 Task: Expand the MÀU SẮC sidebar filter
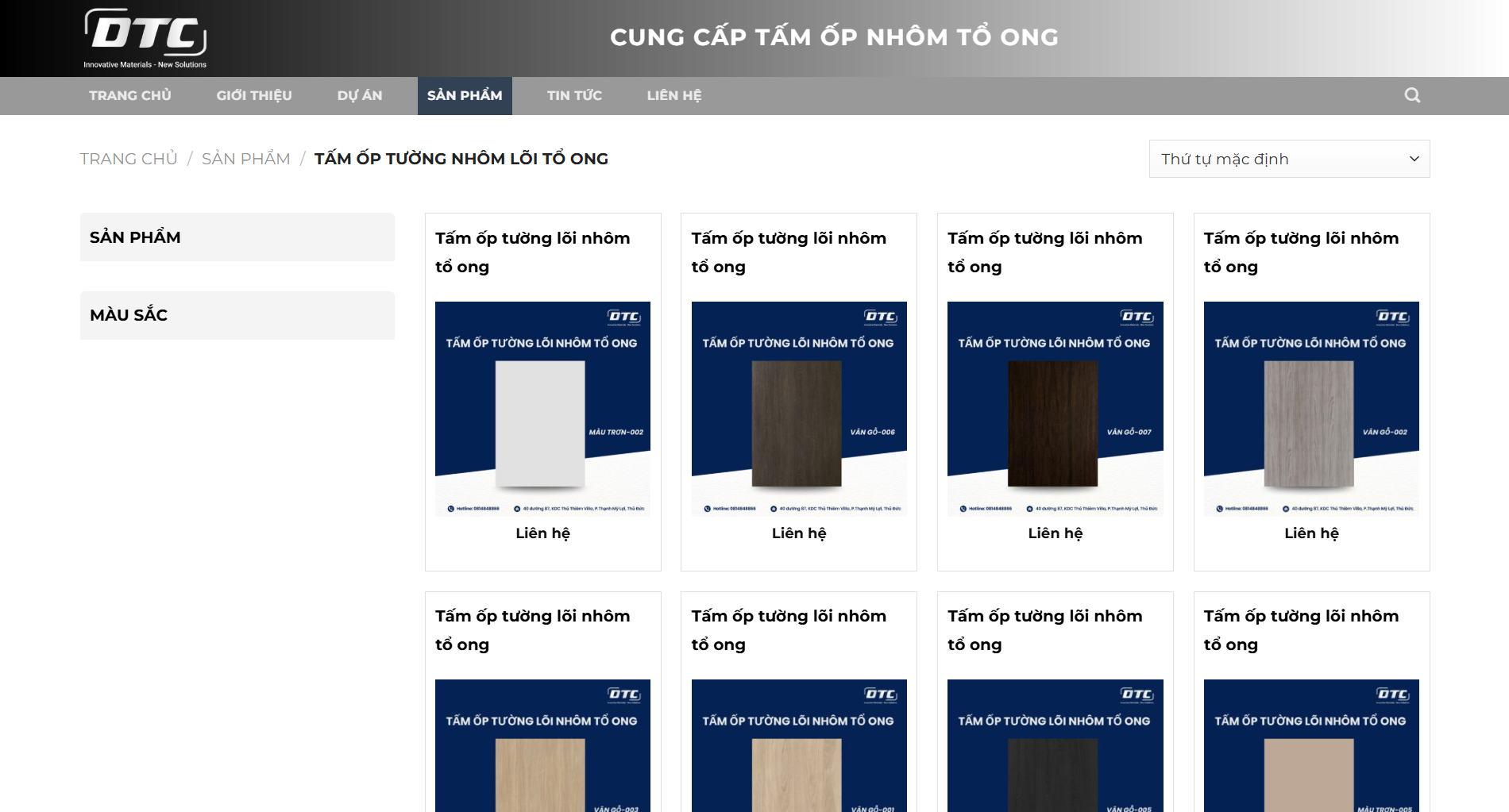237,315
